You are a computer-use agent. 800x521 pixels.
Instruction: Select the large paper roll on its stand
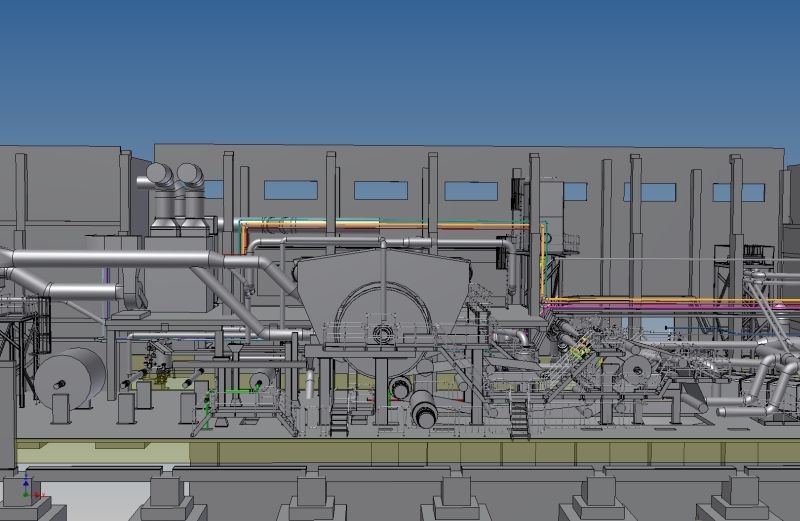[69, 379]
